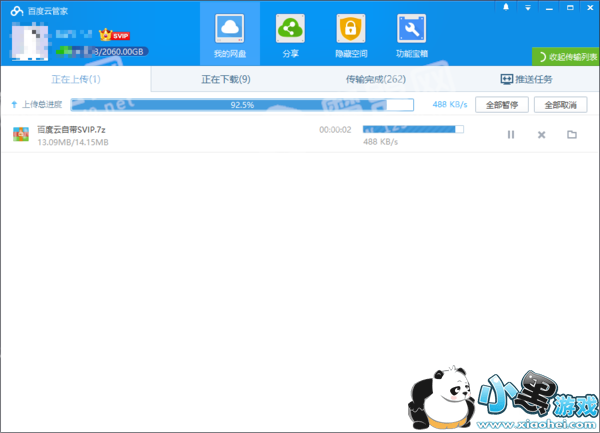
Task: Click the user avatar thumbnail
Action: (30, 41)
